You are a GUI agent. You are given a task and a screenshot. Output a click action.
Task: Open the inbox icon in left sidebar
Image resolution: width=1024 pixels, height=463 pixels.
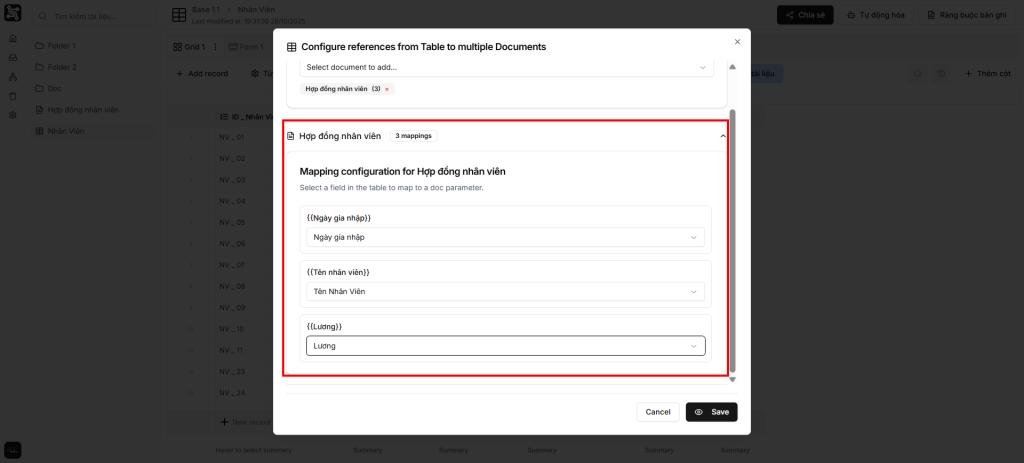(x=12, y=57)
